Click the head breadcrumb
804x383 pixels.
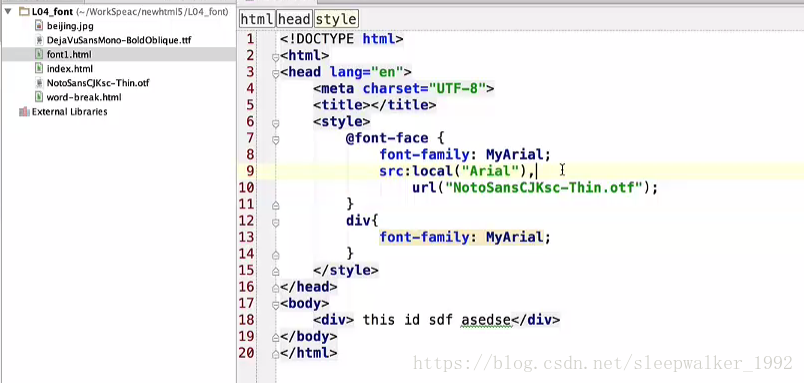click(x=294, y=19)
